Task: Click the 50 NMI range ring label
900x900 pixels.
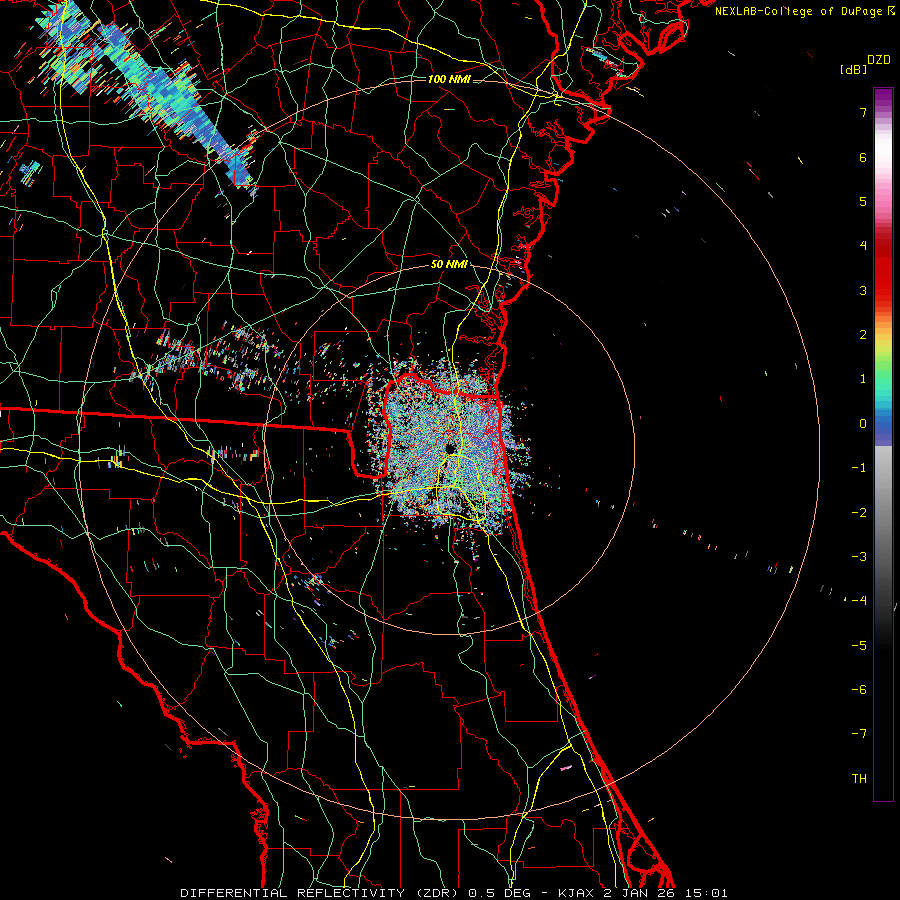Action: pyautogui.click(x=449, y=264)
